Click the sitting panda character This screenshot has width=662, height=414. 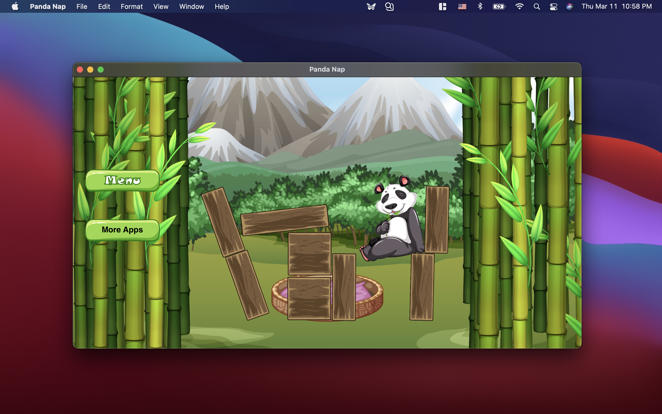(393, 219)
